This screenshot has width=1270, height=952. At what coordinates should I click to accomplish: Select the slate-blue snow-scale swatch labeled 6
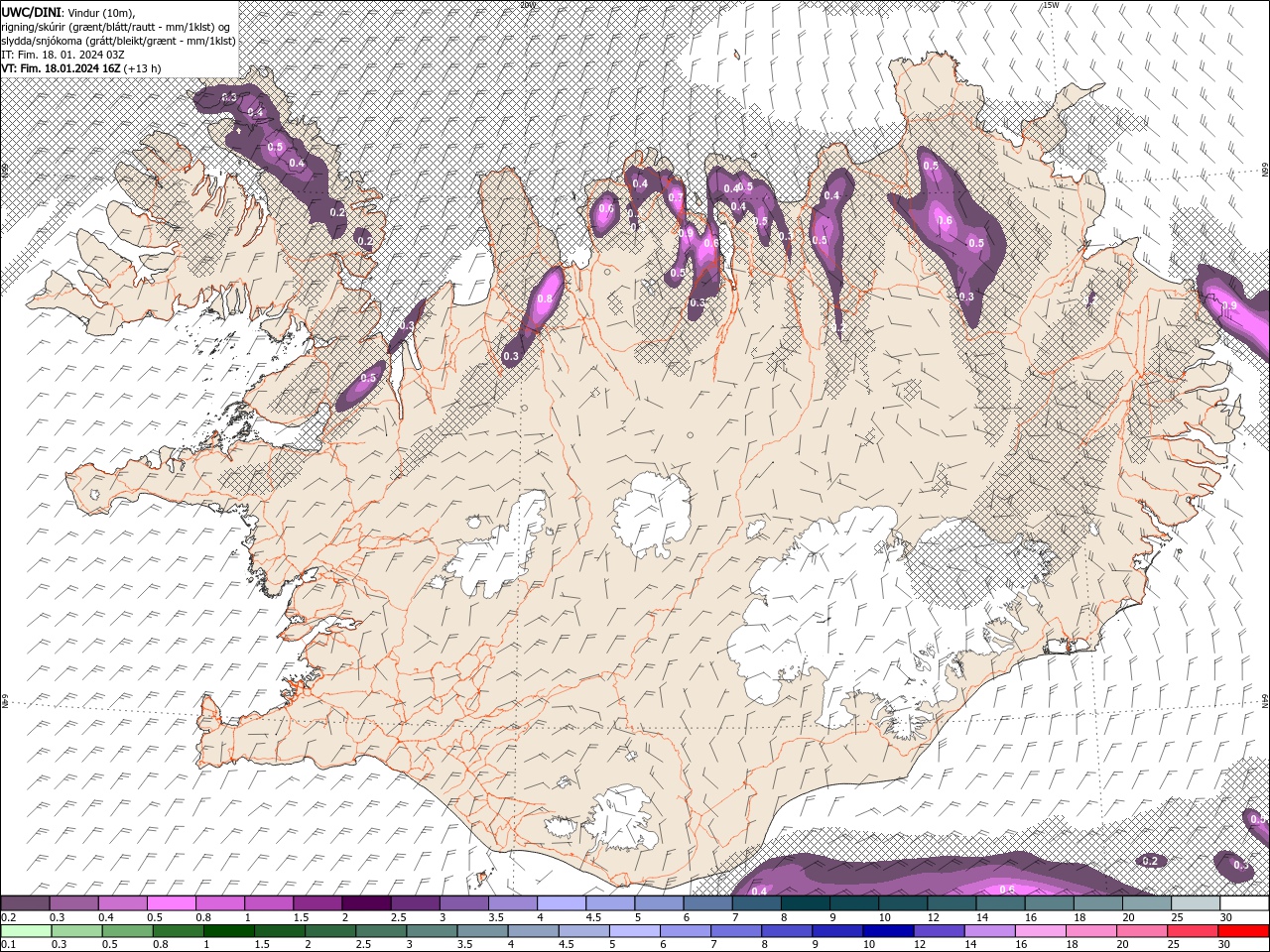(707, 903)
